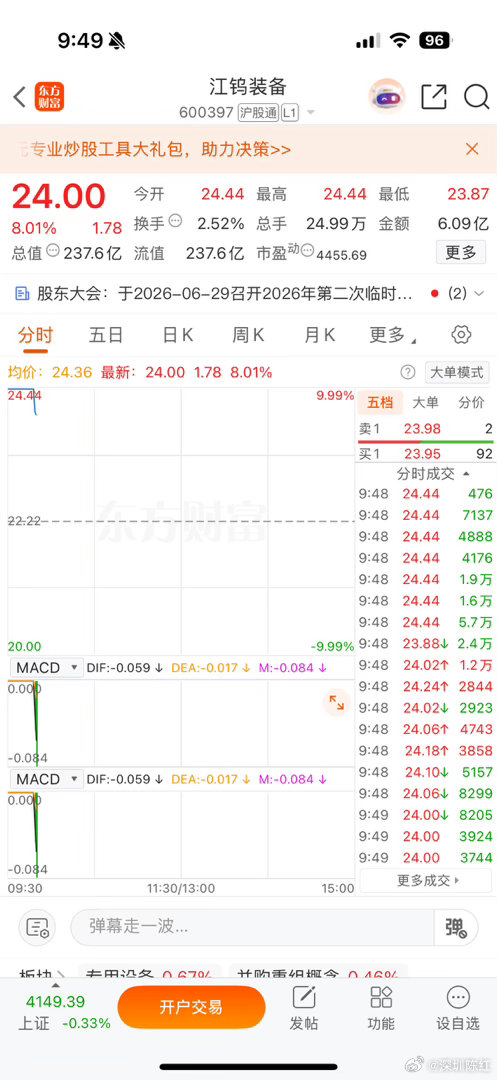Select the 大单 tab
497x1080 pixels.
(x=425, y=402)
